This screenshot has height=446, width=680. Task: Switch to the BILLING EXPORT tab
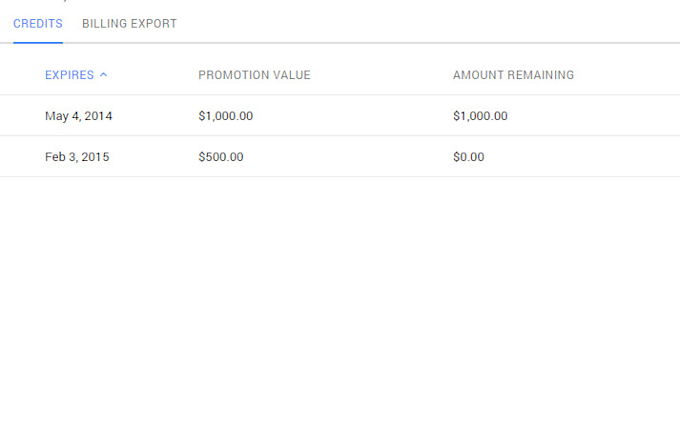coord(129,23)
